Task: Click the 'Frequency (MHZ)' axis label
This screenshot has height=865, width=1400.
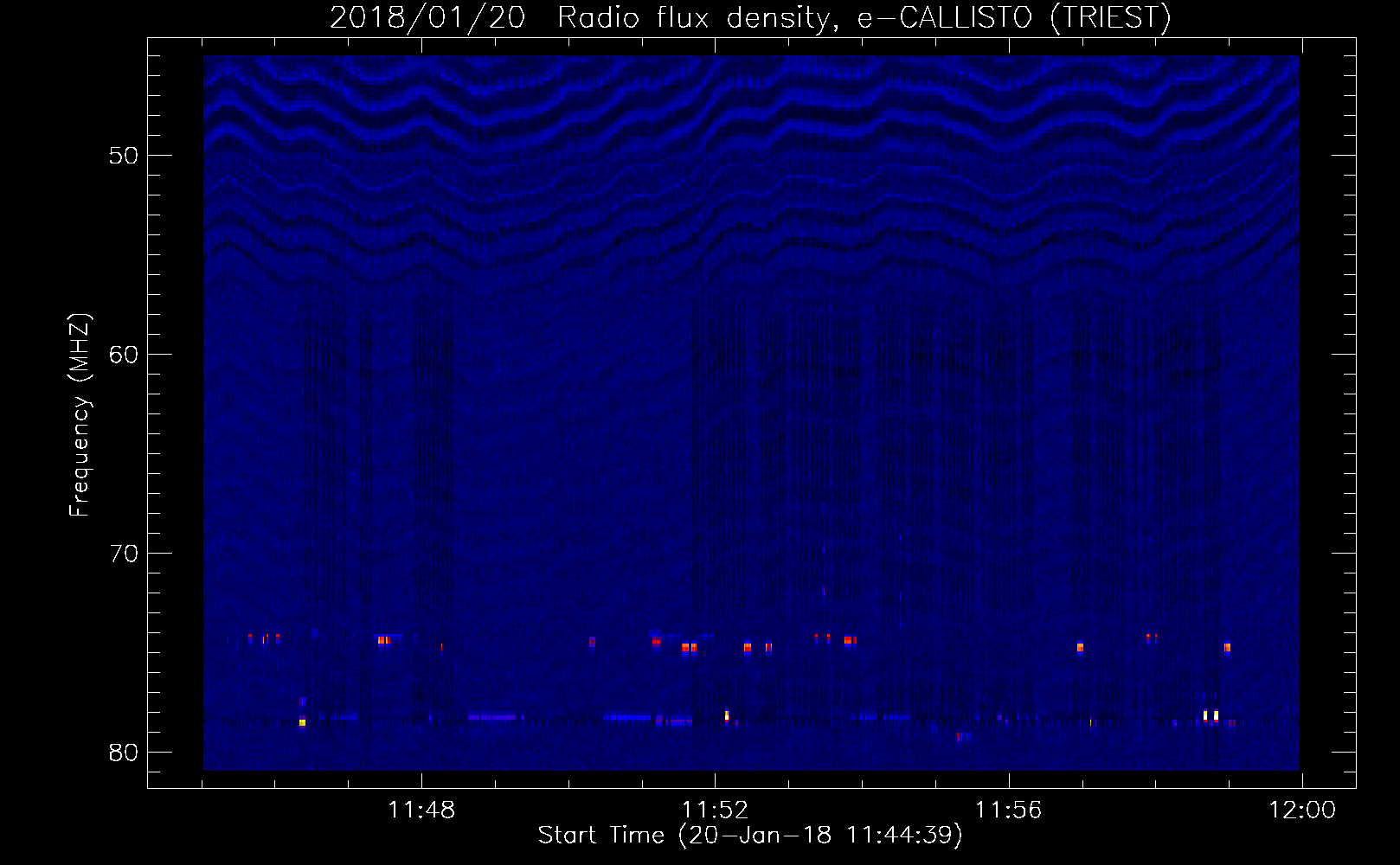Action: tap(79, 415)
